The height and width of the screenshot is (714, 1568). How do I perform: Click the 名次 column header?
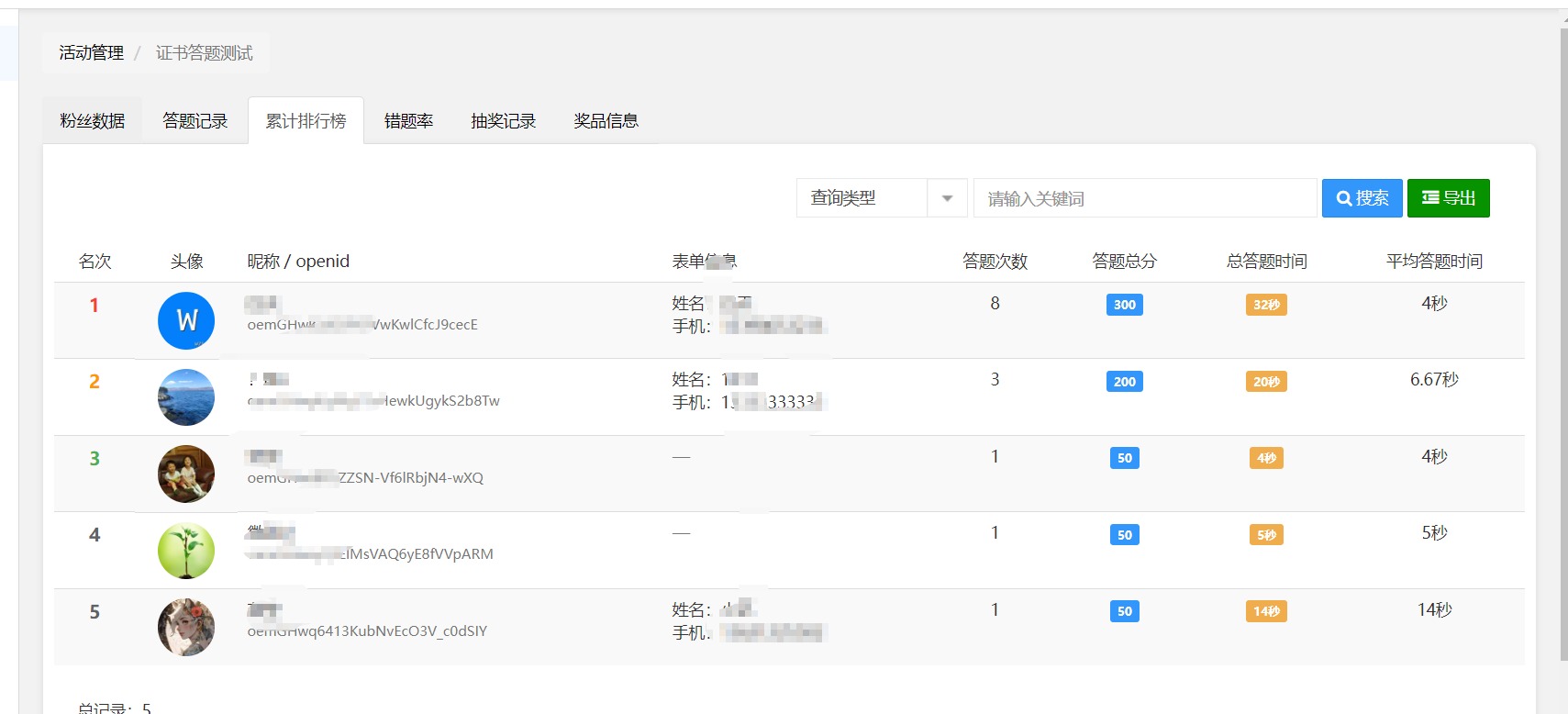click(95, 262)
